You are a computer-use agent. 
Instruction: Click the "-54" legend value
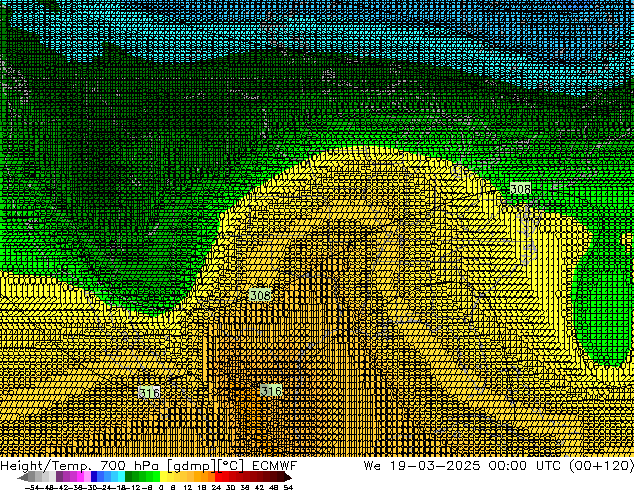(32, 487)
